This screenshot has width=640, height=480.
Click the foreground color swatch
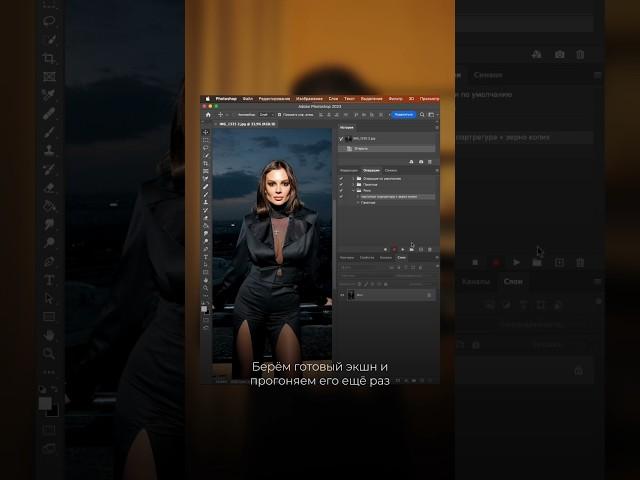tap(204, 309)
